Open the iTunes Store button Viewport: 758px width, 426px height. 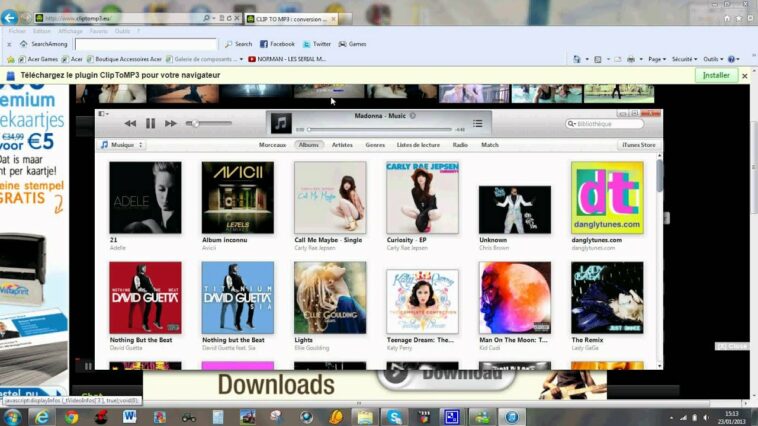[639, 145]
